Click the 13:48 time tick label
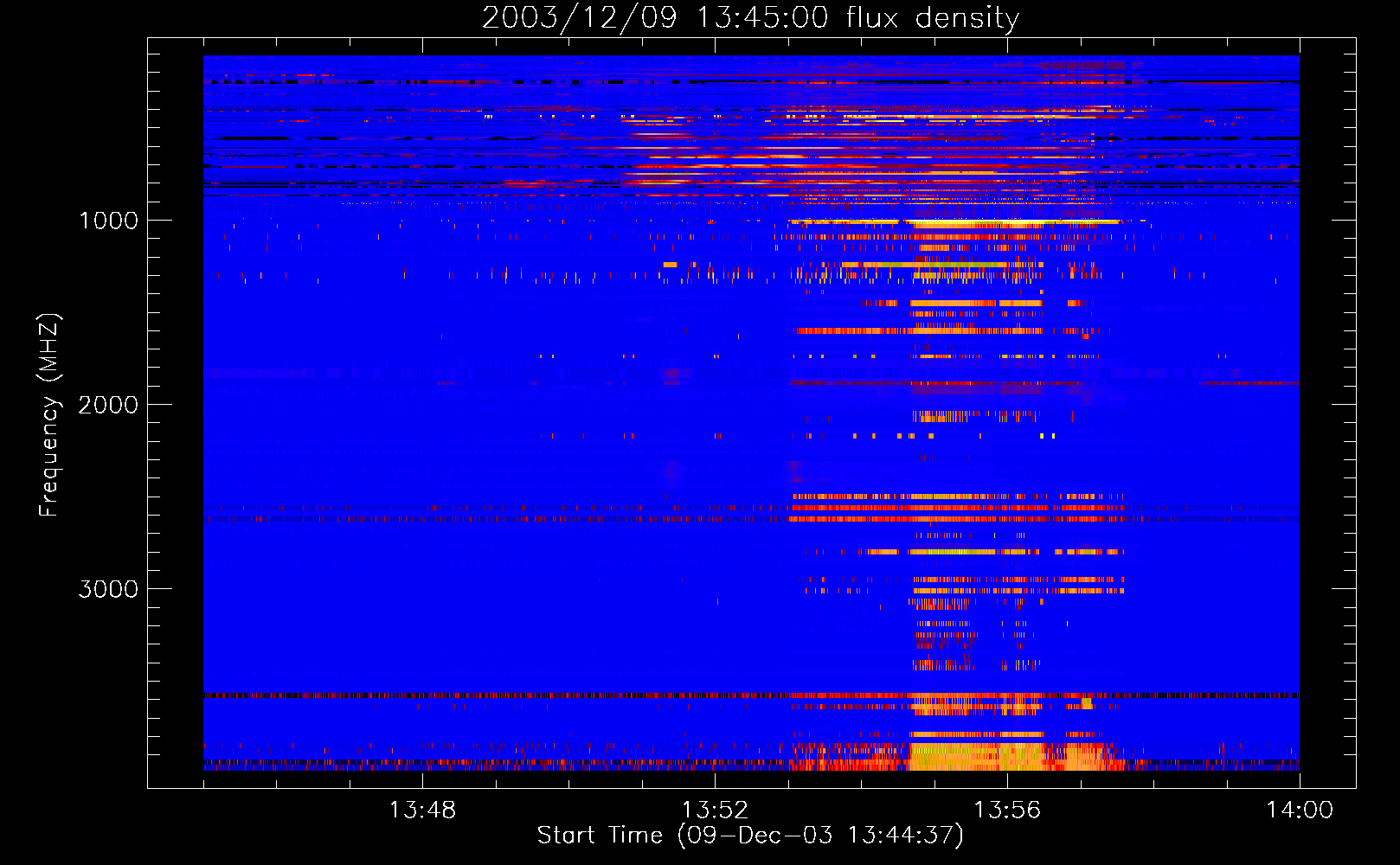This screenshot has height=865, width=1400. 422,811
